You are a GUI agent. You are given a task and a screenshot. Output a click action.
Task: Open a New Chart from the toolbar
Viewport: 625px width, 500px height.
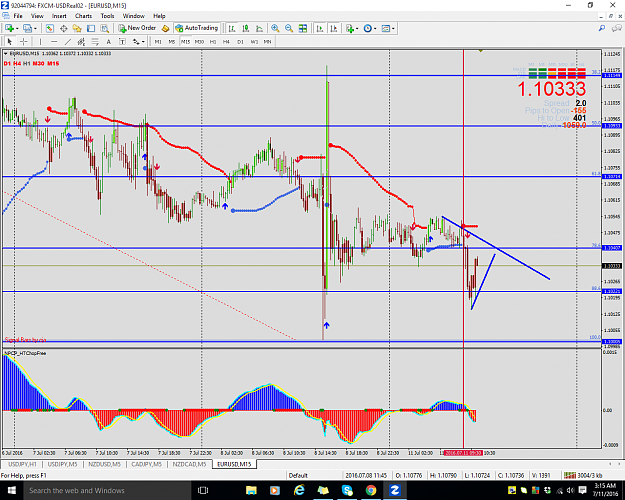tap(9, 28)
